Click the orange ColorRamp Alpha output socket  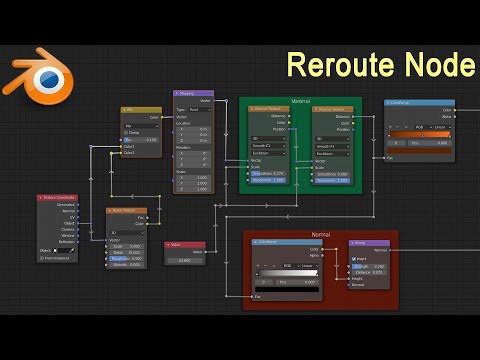click(x=455, y=117)
